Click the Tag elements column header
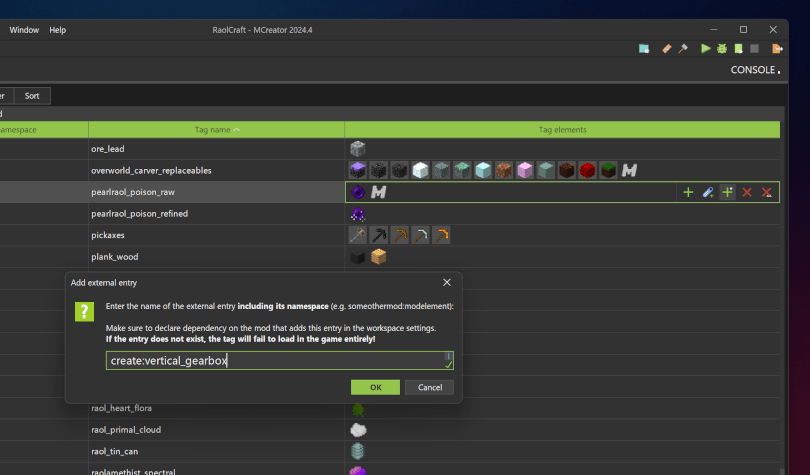The height and width of the screenshot is (475, 810). click(563, 130)
